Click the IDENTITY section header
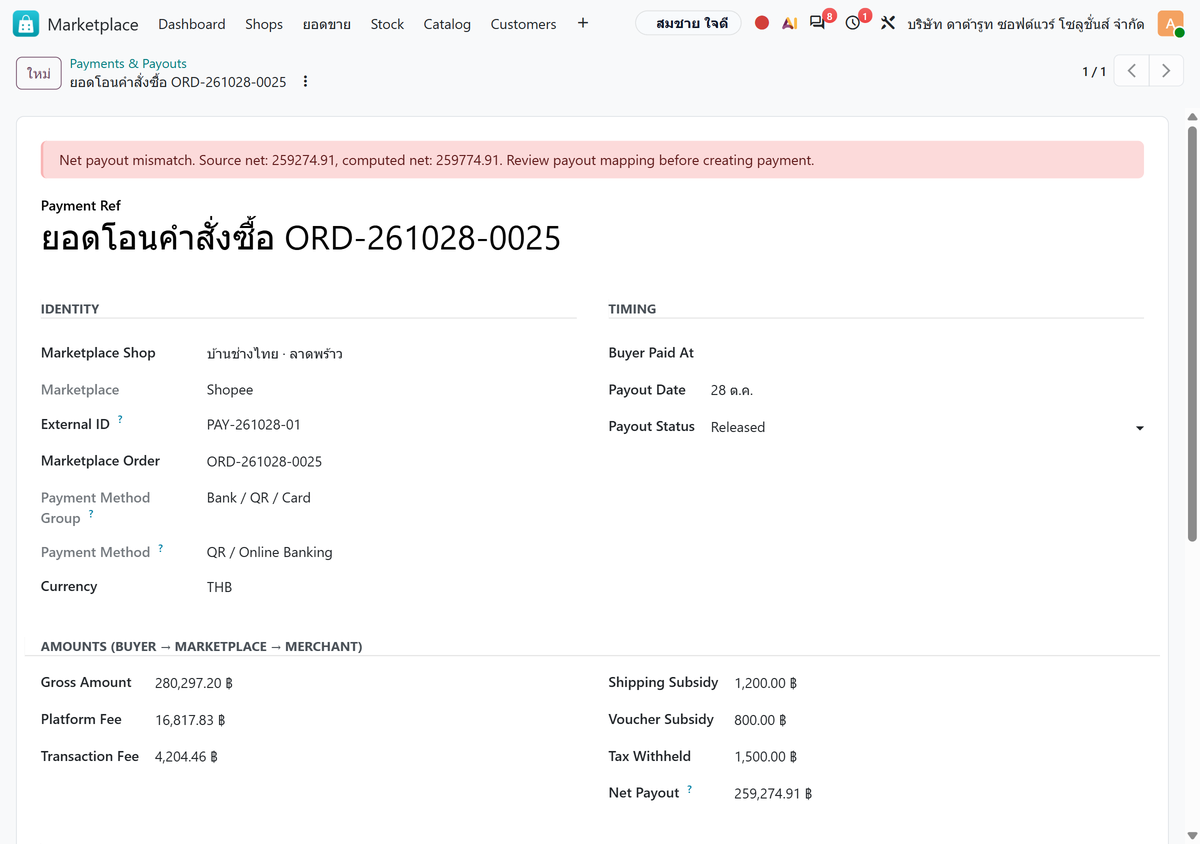 tap(70, 309)
